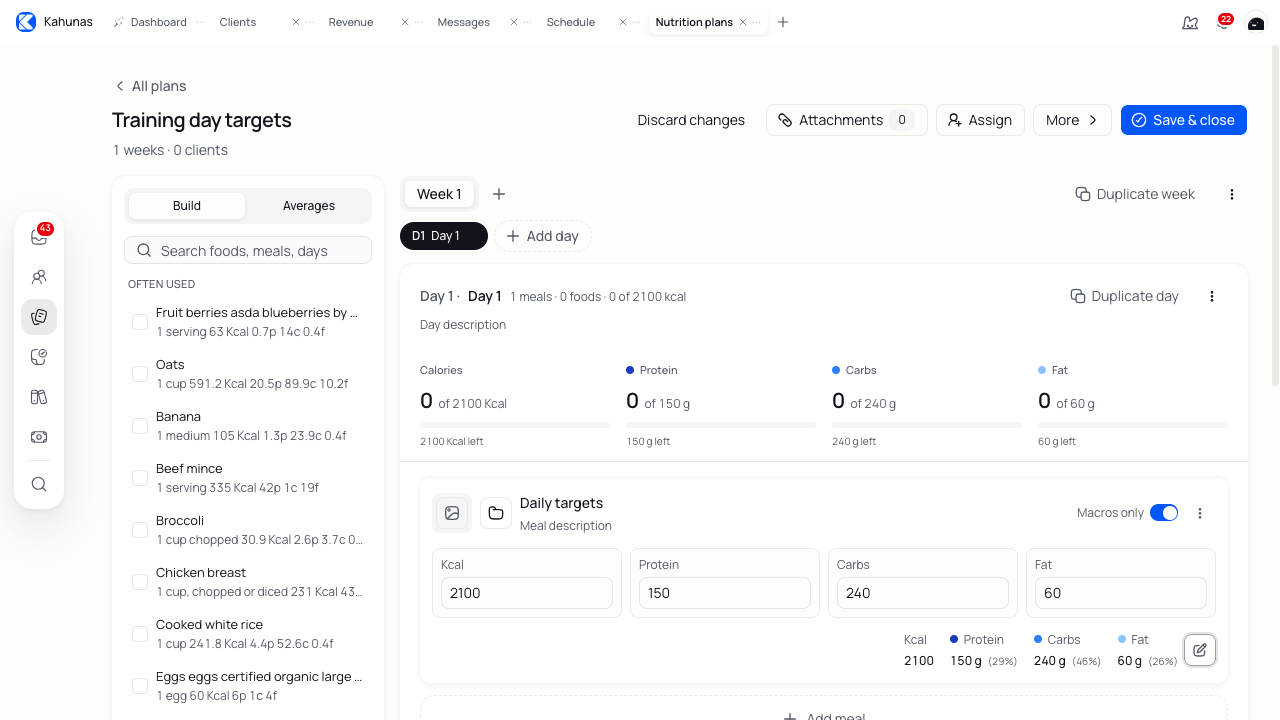
Task: Open the inbox icon with 43 badge
Action: (x=39, y=237)
